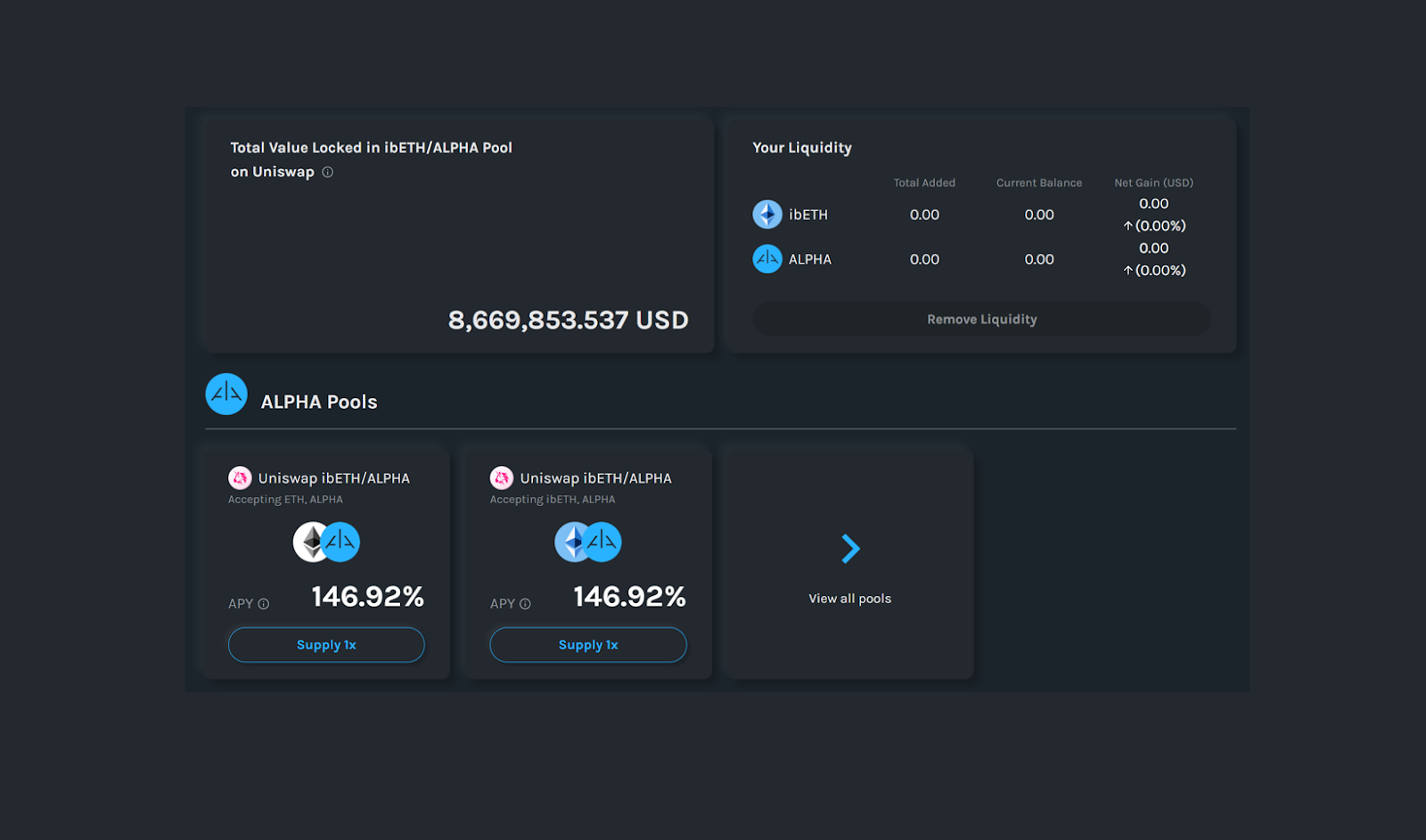Screen dimensions: 1426x840
Task: Click ibETH Total Added value 0.00
Action: coord(924,215)
